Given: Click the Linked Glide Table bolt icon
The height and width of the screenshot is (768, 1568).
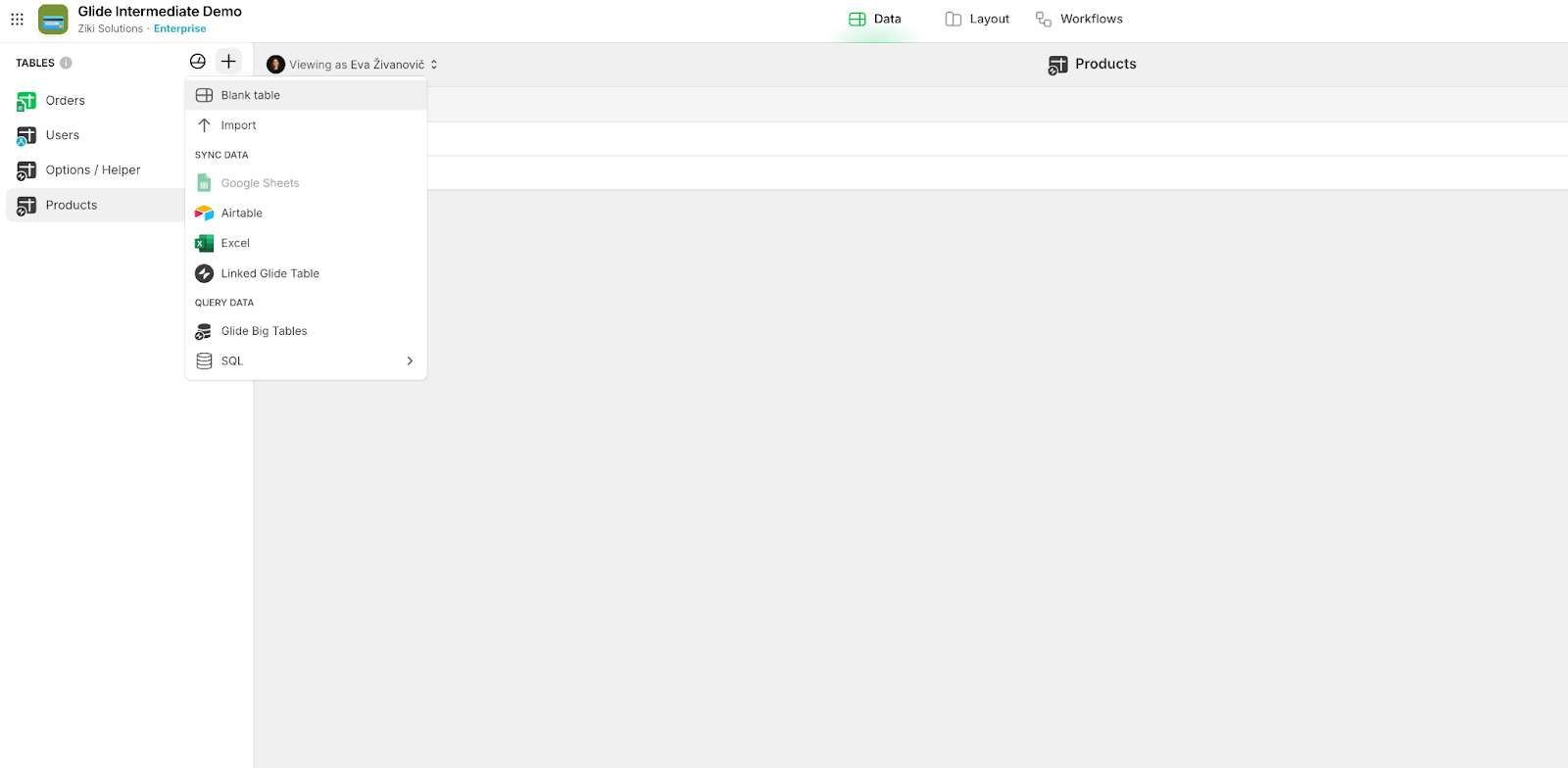Looking at the screenshot, I should click(204, 273).
